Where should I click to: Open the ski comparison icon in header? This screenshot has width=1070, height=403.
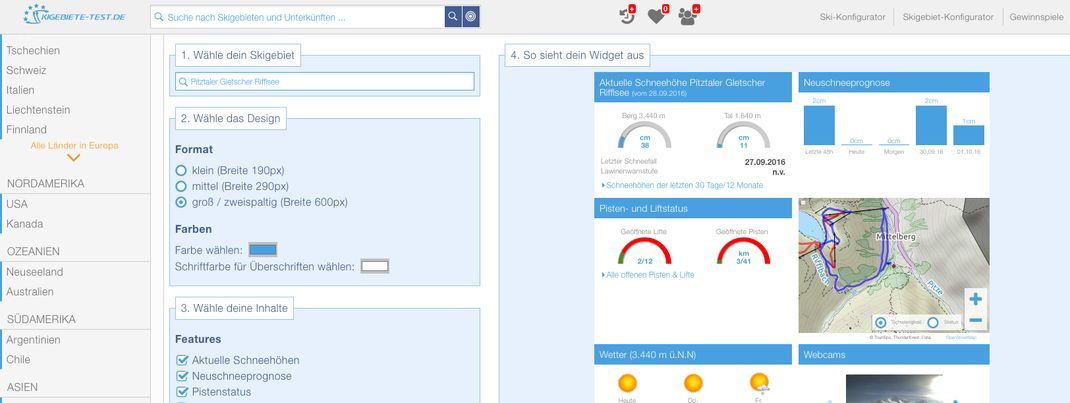626,14
